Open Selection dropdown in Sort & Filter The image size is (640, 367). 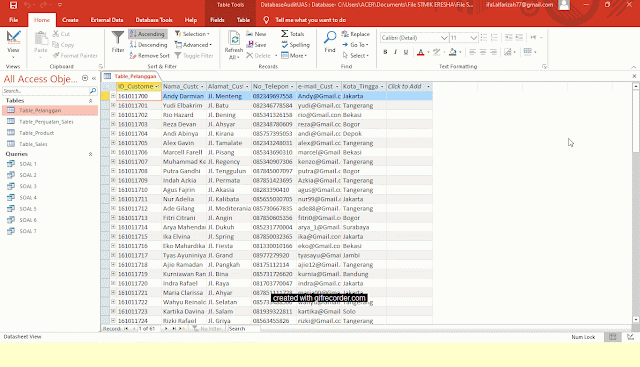[192, 34]
